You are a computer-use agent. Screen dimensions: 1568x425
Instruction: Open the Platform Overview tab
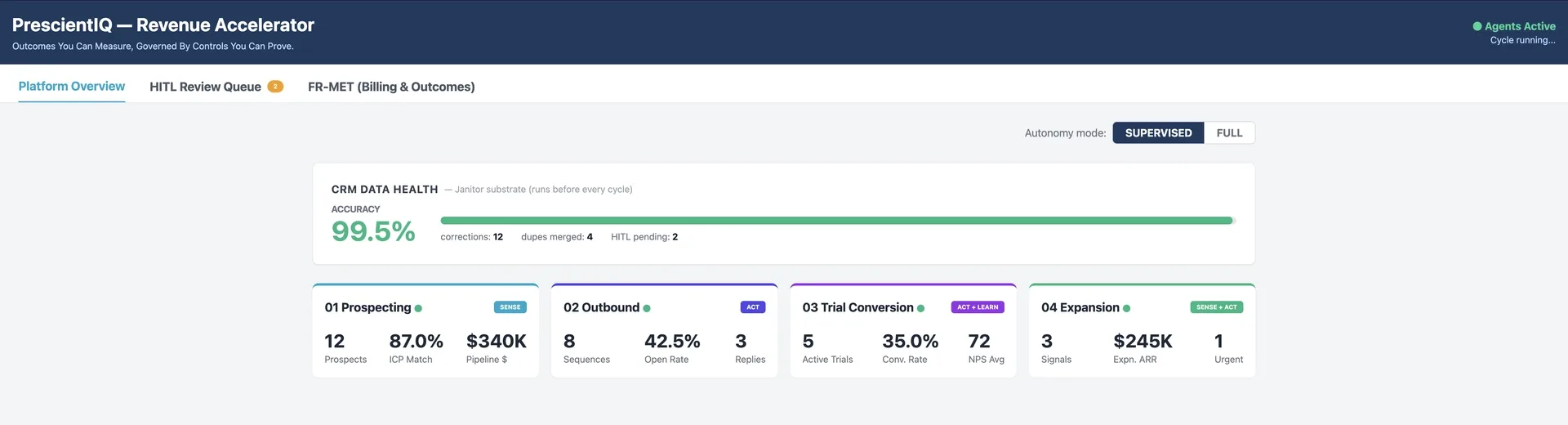click(72, 86)
